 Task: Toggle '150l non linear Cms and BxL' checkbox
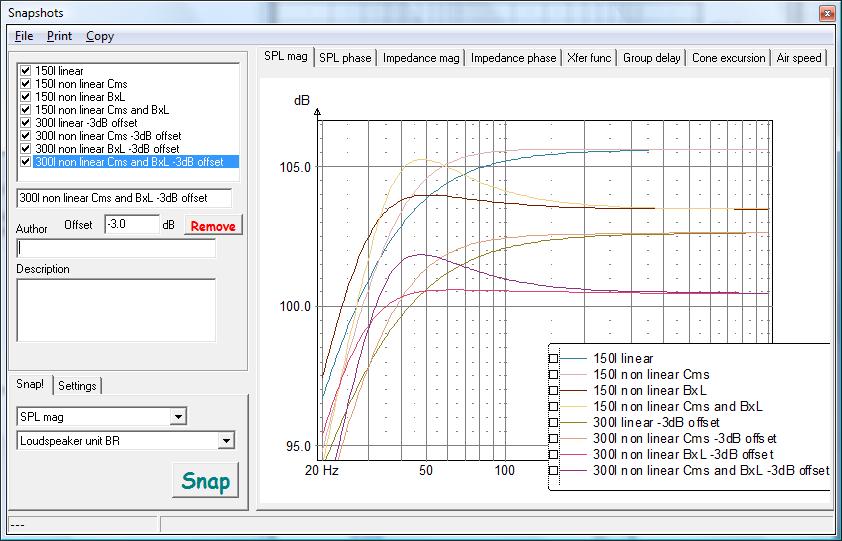click(x=25, y=110)
